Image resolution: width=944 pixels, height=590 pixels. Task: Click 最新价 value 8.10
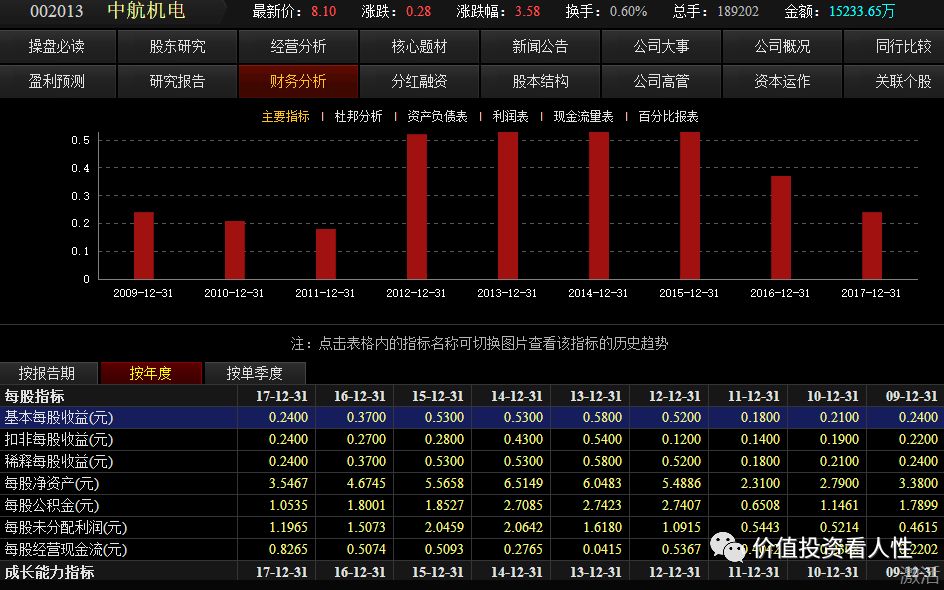point(324,11)
